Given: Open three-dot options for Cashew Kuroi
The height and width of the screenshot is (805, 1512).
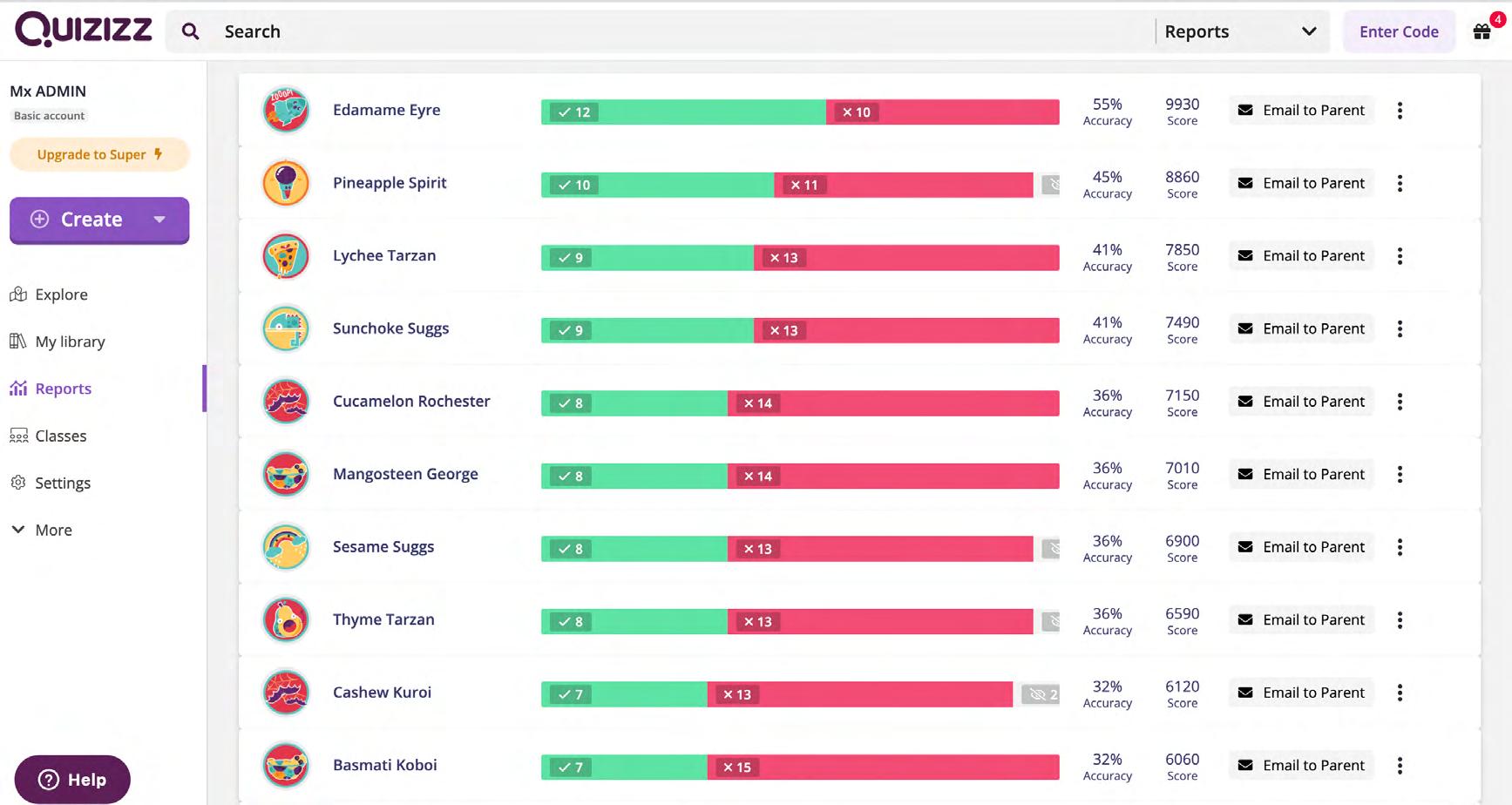Looking at the screenshot, I should 1400,693.
